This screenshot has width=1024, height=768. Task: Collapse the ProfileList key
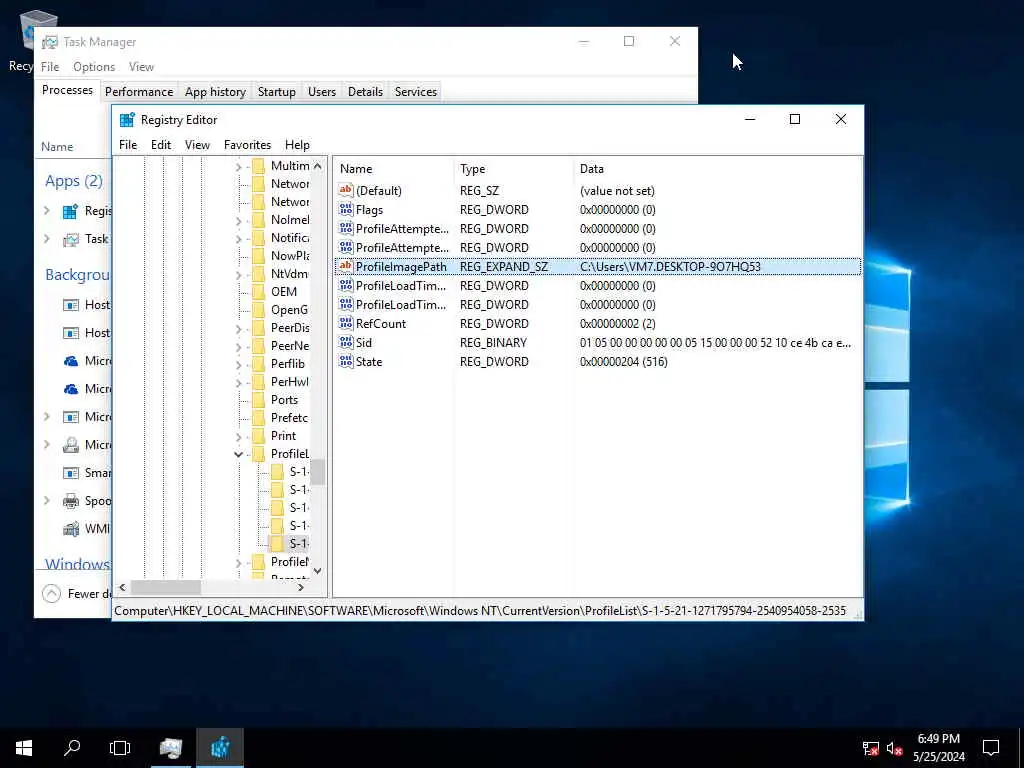tap(238, 454)
